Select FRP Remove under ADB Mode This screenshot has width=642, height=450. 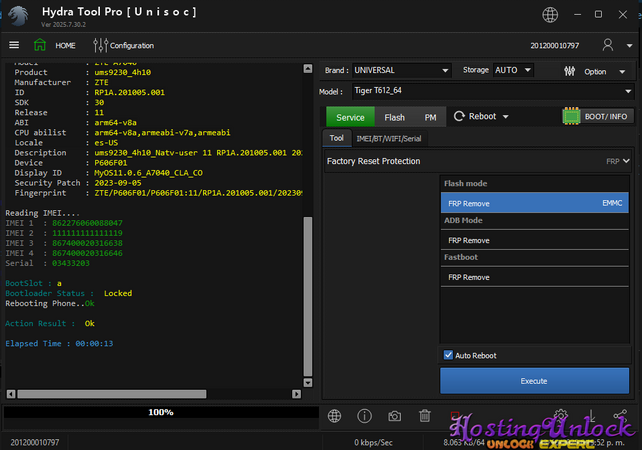[x=469, y=240]
